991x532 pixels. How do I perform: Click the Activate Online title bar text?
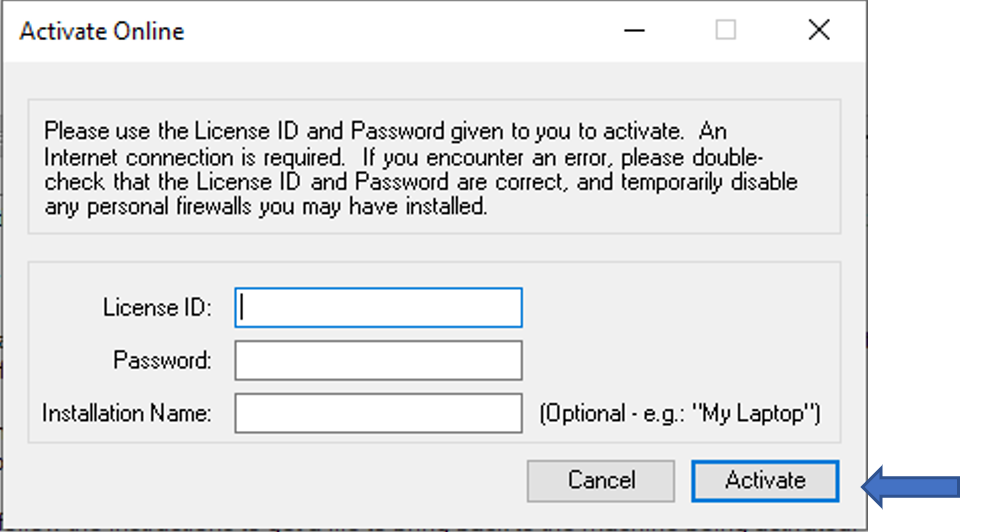point(102,31)
